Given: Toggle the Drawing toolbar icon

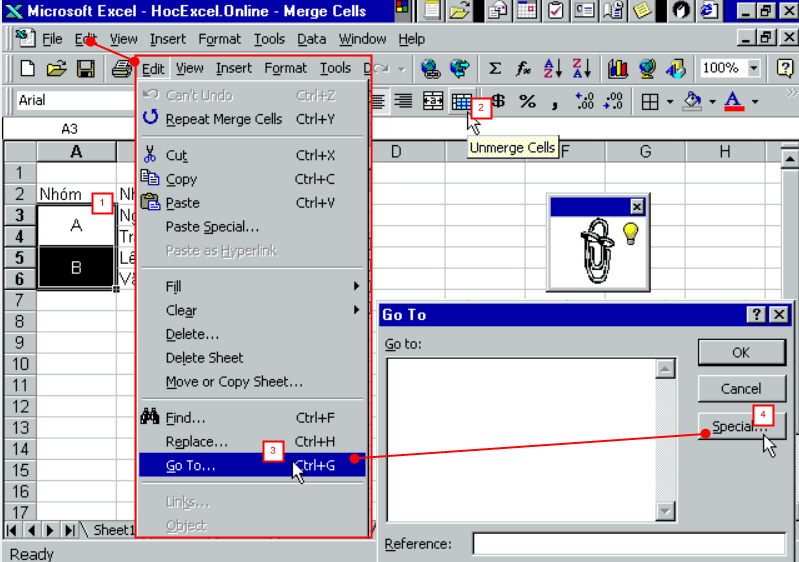Looking at the screenshot, I should point(676,68).
